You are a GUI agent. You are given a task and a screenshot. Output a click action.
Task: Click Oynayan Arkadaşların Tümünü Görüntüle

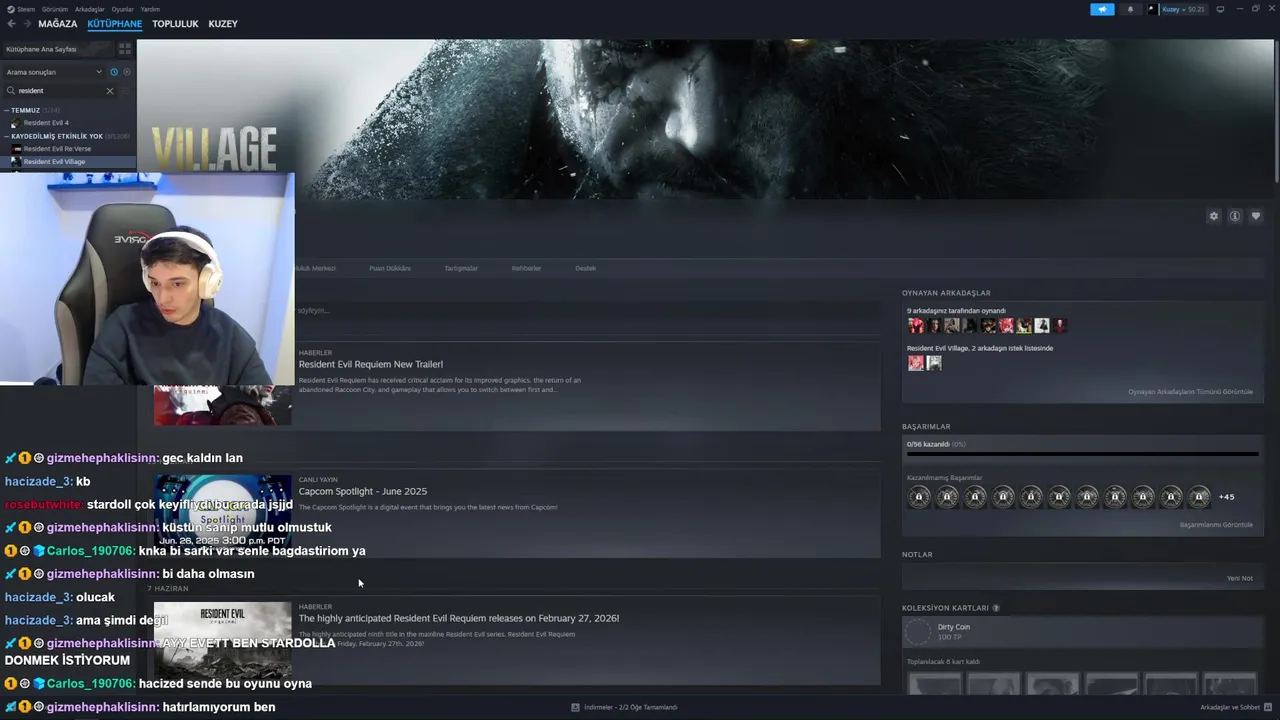click(x=1190, y=392)
